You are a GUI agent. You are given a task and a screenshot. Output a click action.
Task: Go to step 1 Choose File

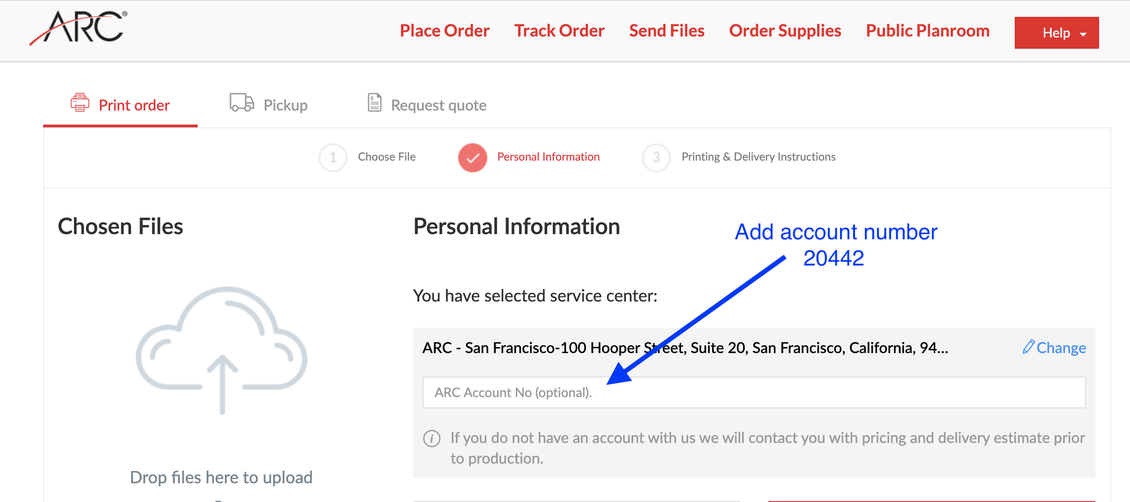pos(368,157)
